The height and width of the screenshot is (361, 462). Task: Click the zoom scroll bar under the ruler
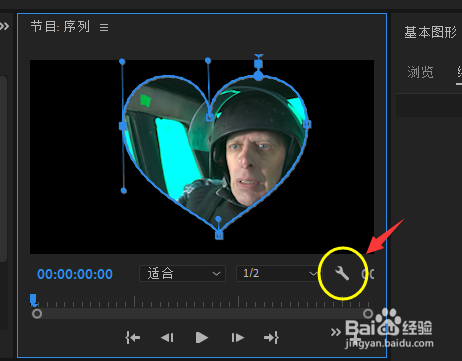202,314
